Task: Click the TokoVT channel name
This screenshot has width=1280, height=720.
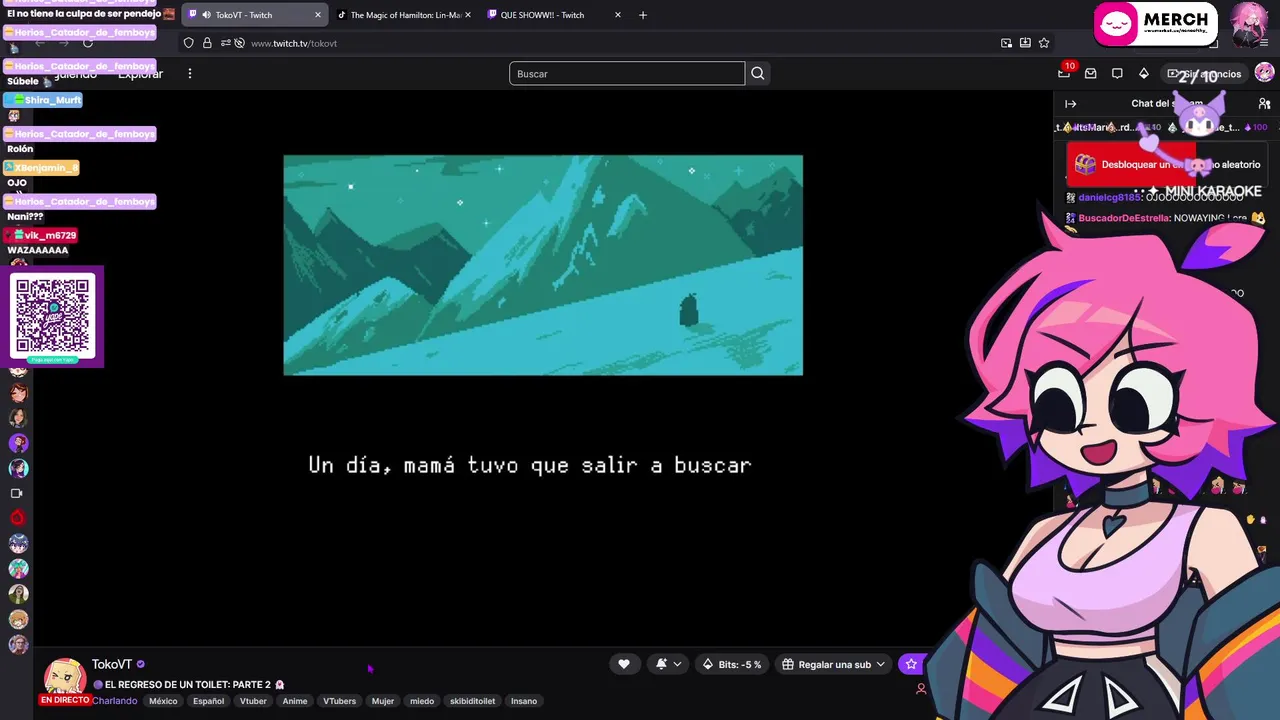Action: pyautogui.click(x=112, y=664)
